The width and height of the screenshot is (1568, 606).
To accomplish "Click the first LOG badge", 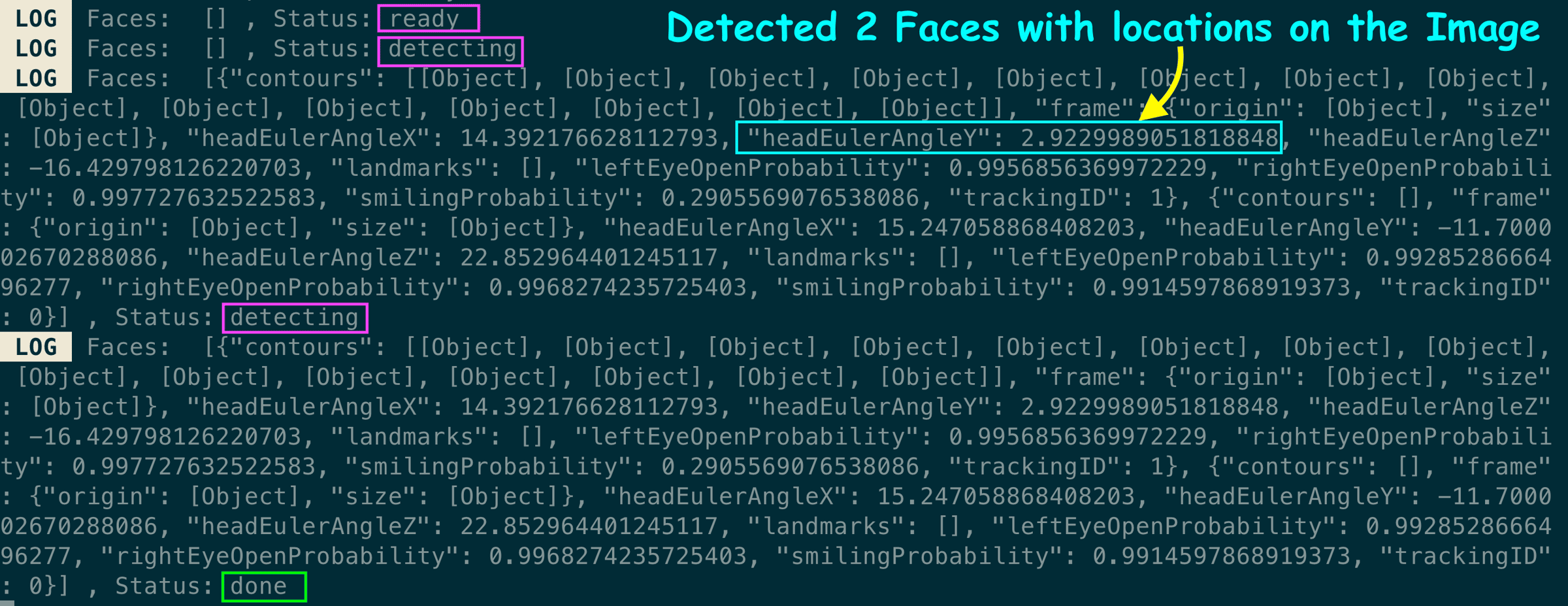I will coord(36,18).
